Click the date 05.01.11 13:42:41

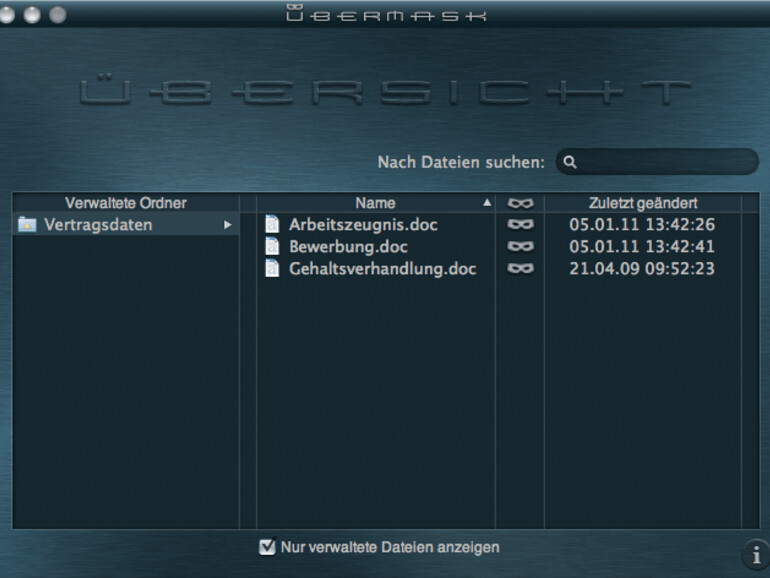pyautogui.click(x=642, y=247)
